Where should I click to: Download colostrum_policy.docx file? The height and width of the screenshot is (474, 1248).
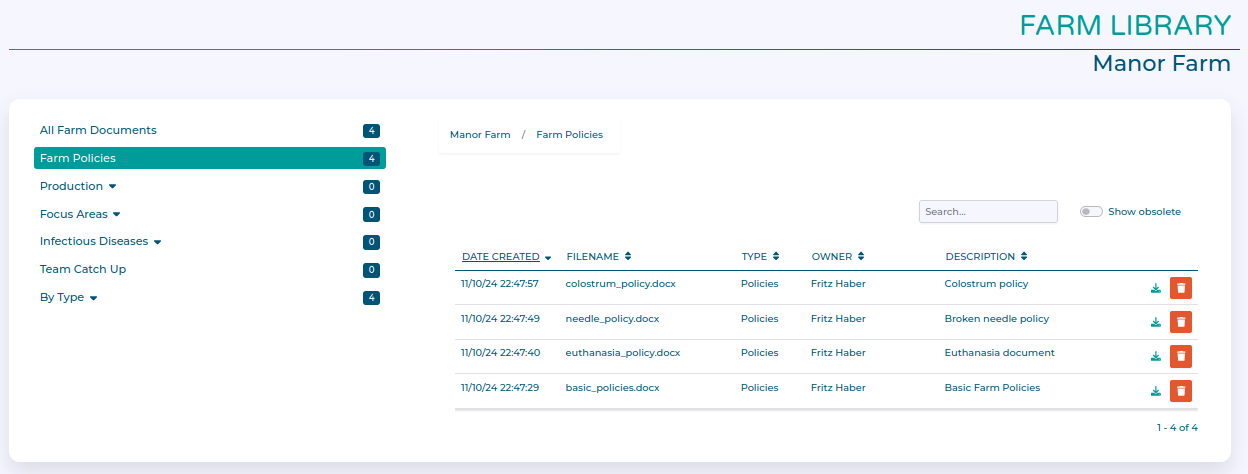1155,288
